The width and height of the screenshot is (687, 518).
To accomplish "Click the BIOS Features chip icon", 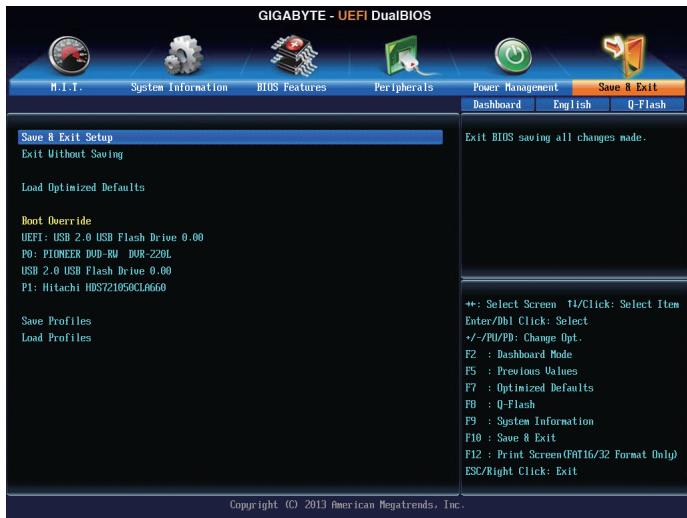I will point(294,56).
